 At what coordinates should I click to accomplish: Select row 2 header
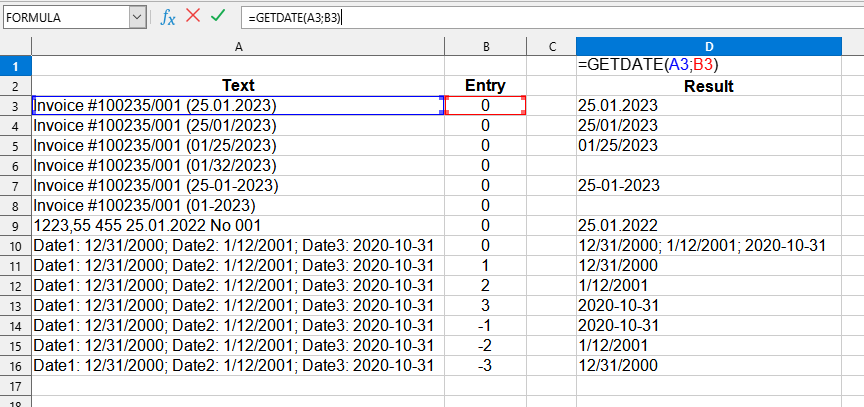[x=15, y=86]
